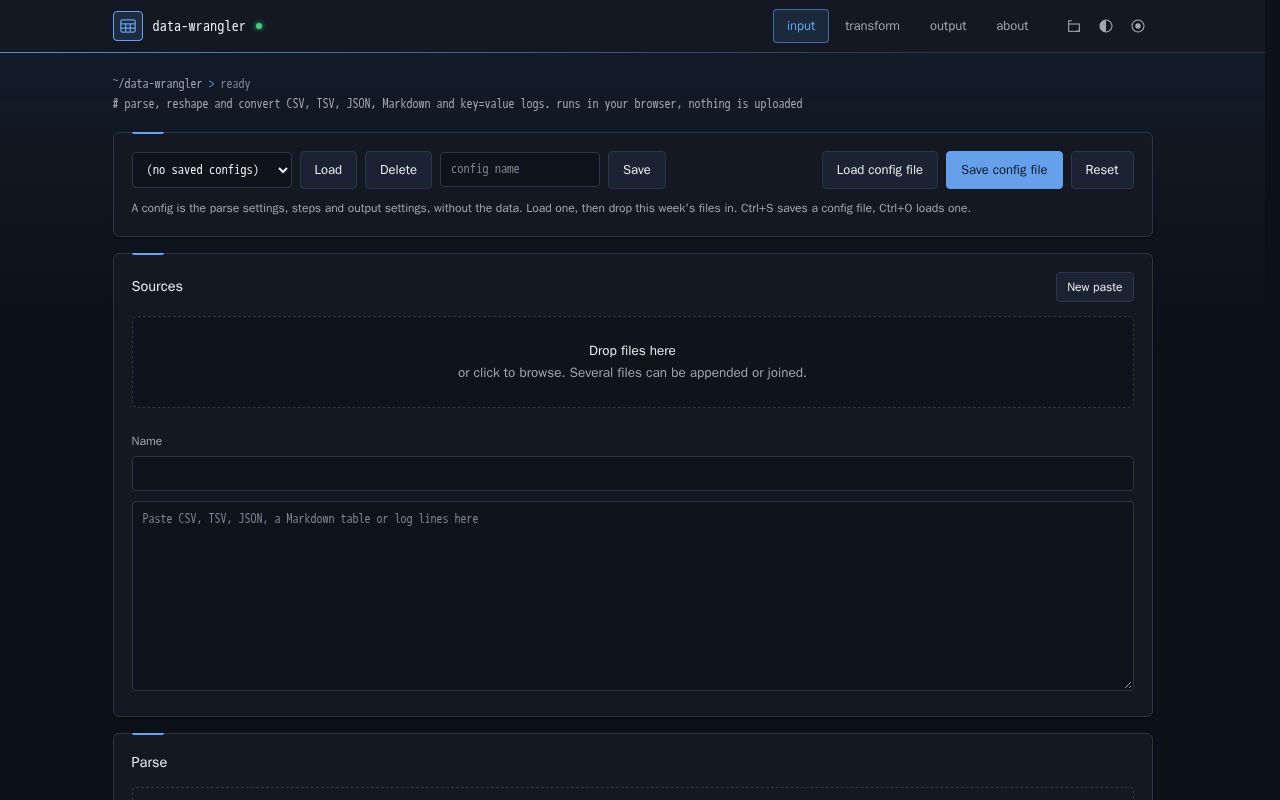Focus the source Name input field

pyautogui.click(x=633, y=474)
